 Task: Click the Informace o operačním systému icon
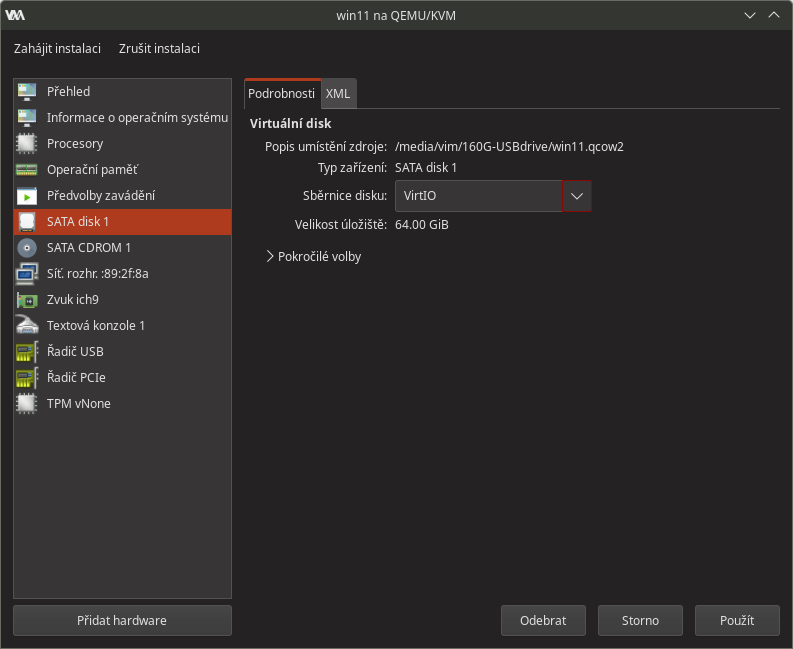[x=27, y=117]
